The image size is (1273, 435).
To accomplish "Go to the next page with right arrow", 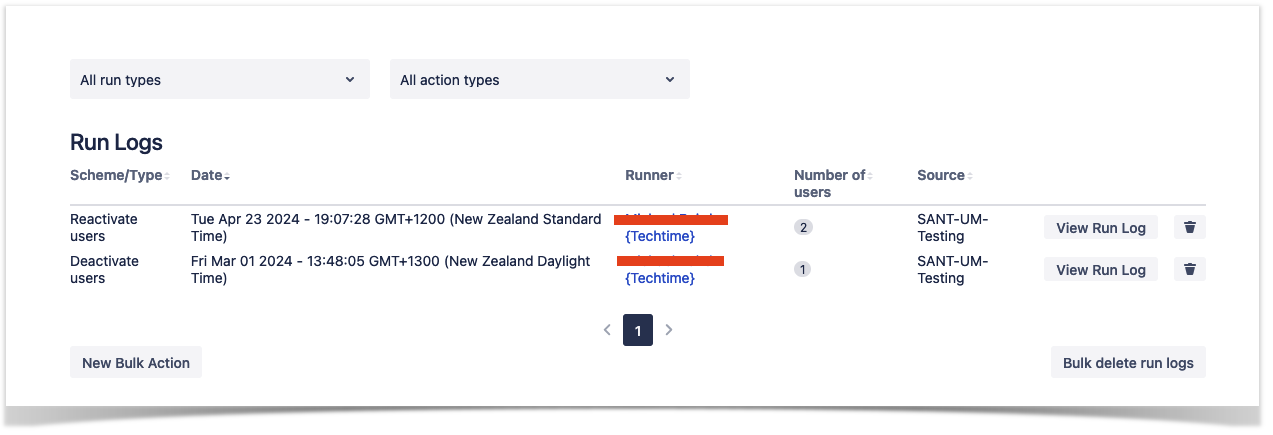I will click(669, 330).
